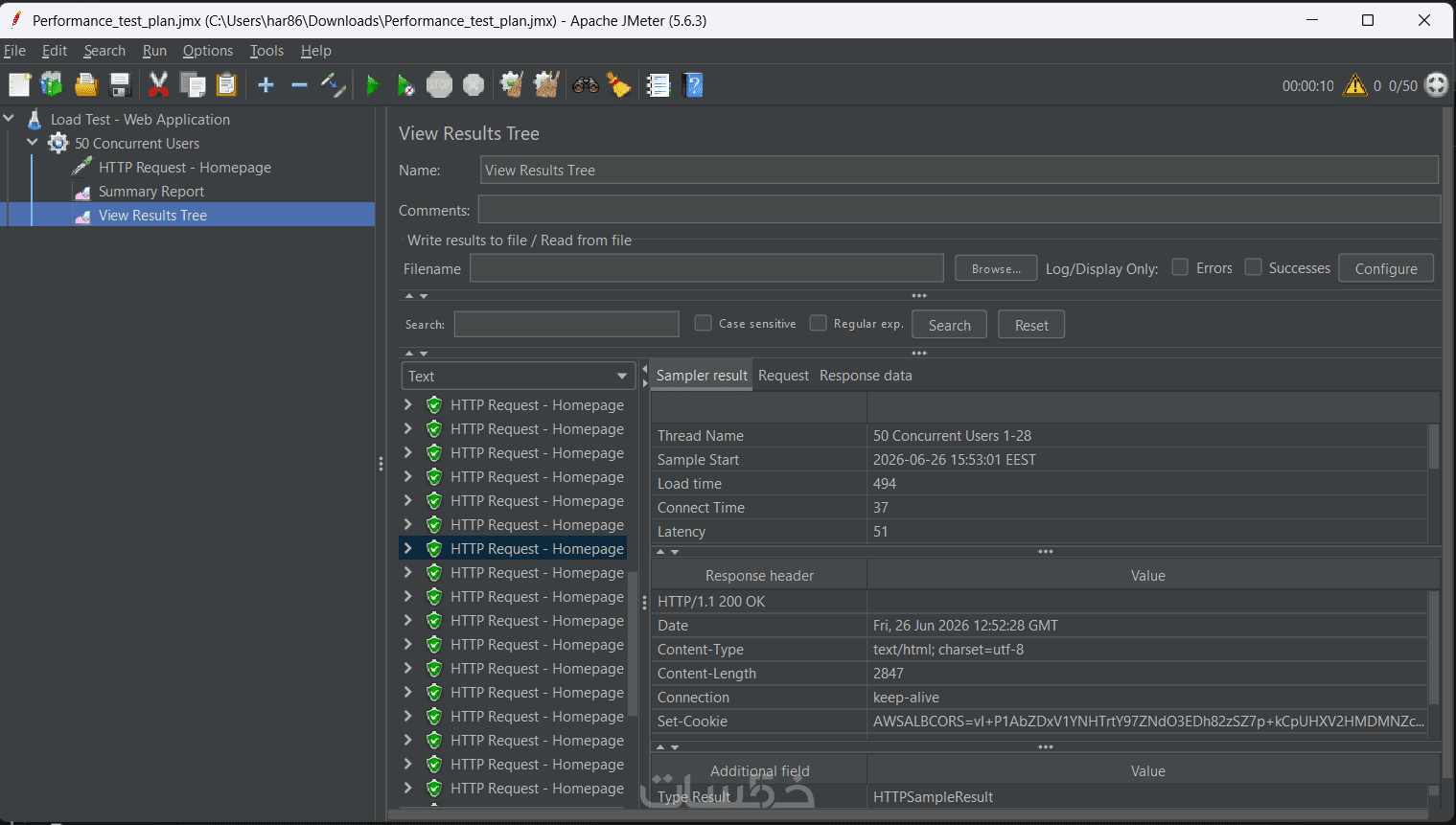Focus the Search text field
The width and height of the screenshot is (1456, 825).
click(x=566, y=324)
